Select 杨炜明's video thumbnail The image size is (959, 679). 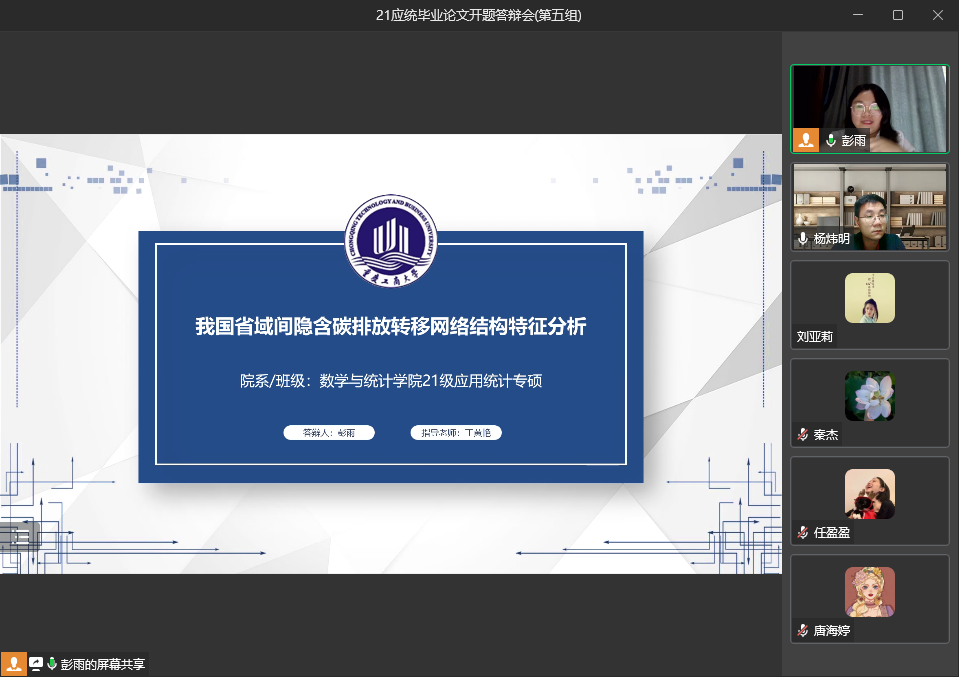point(869,205)
